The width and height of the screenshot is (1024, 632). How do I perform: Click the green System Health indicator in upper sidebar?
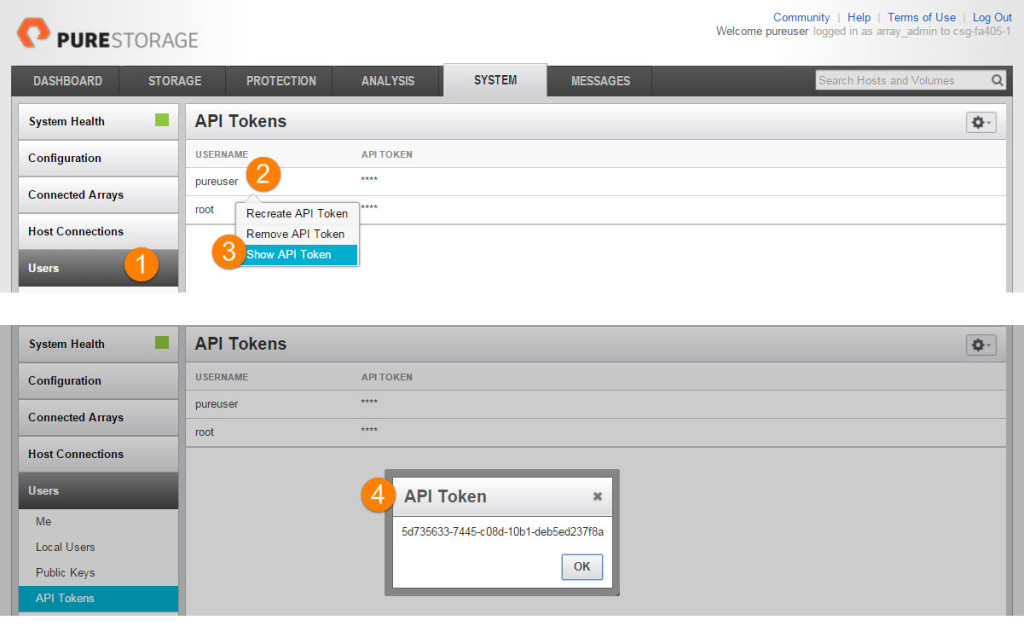coord(162,120)
